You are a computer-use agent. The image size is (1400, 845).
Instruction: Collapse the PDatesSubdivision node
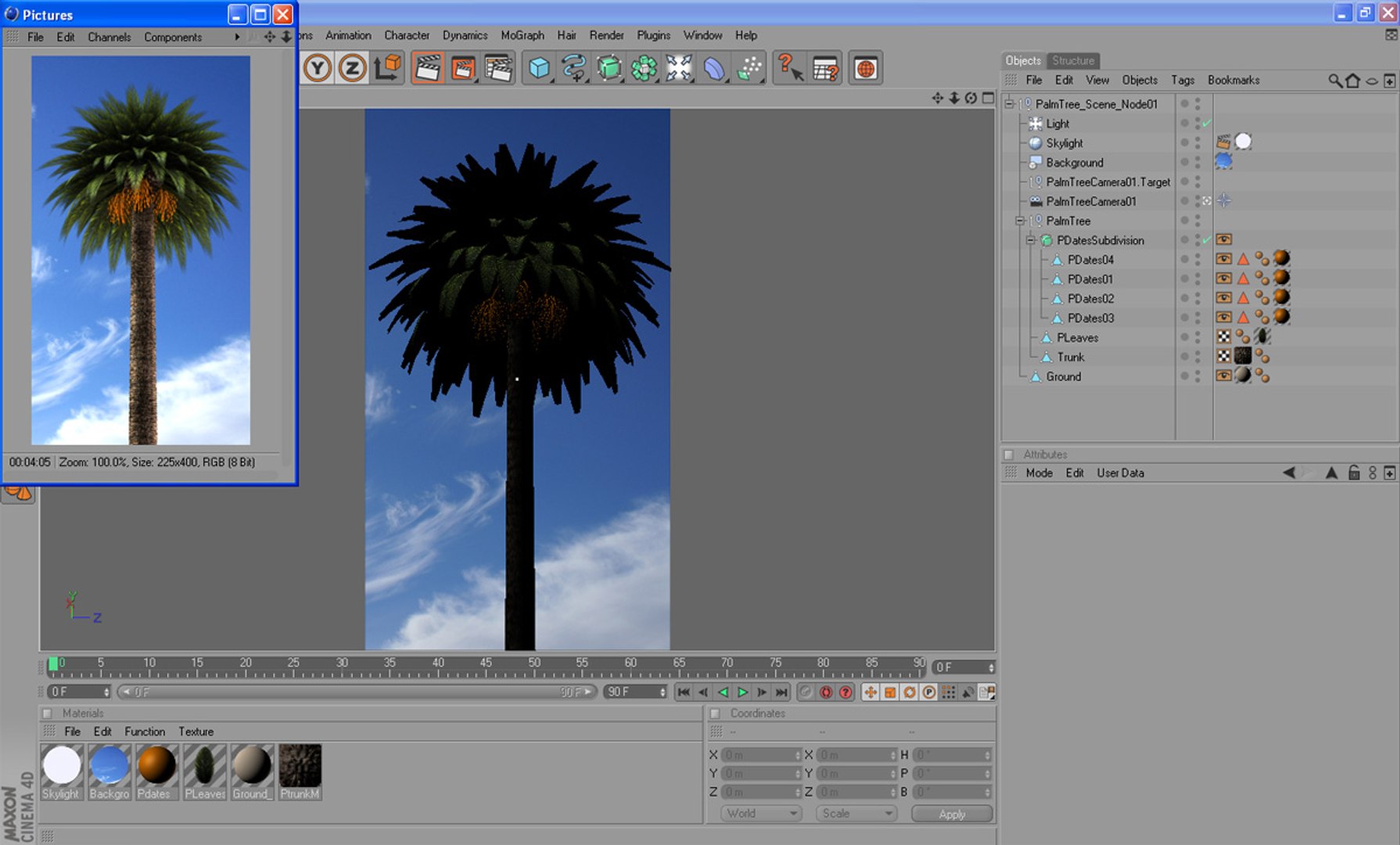1031,240
